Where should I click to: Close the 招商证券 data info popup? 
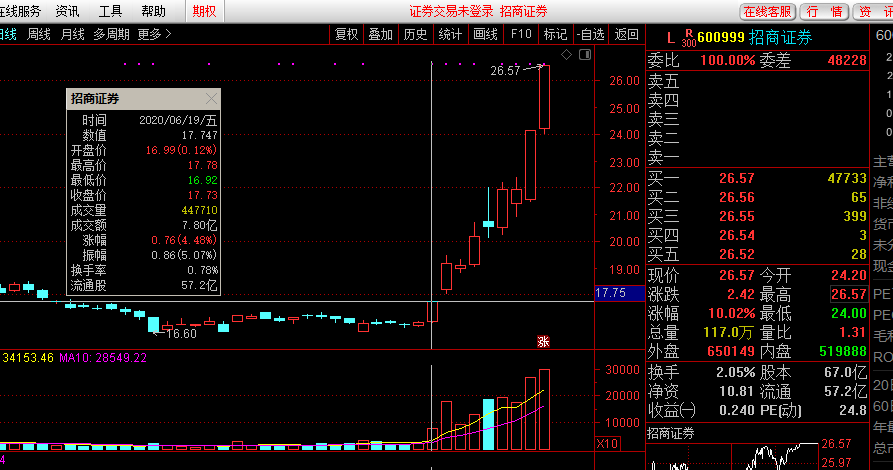coord(211,99)
